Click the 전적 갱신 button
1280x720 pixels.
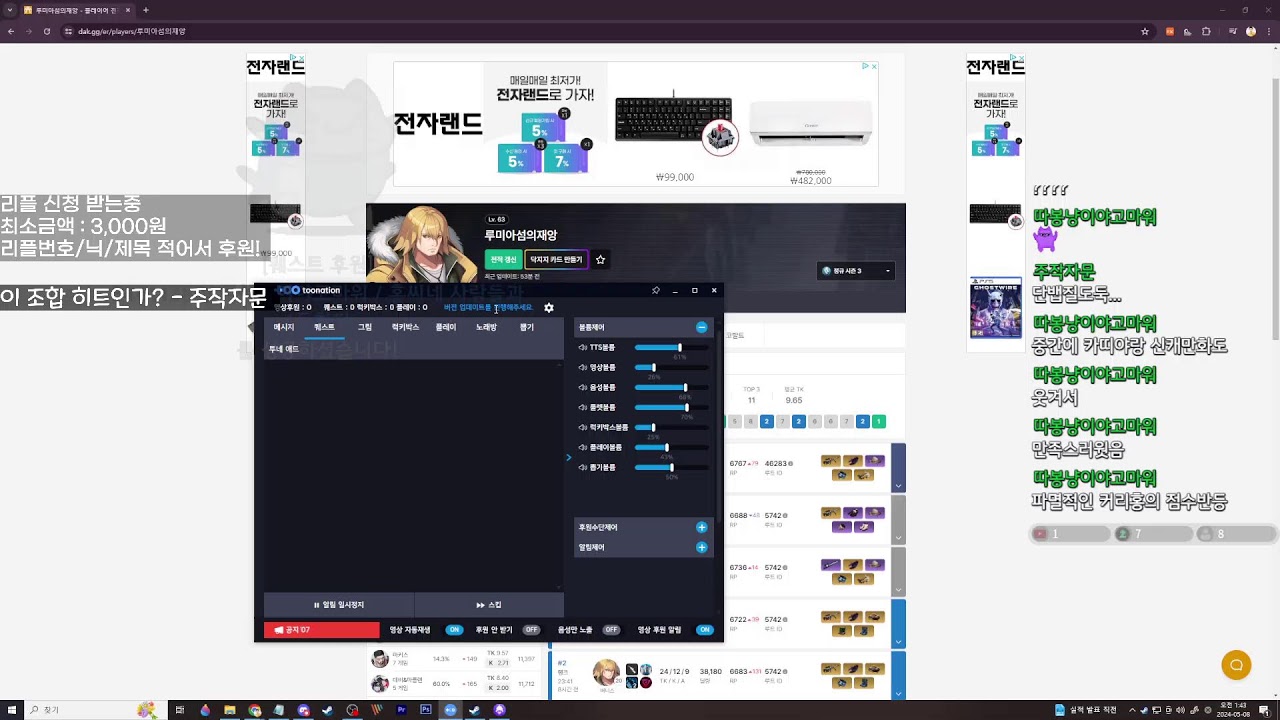tap(503, 259)
